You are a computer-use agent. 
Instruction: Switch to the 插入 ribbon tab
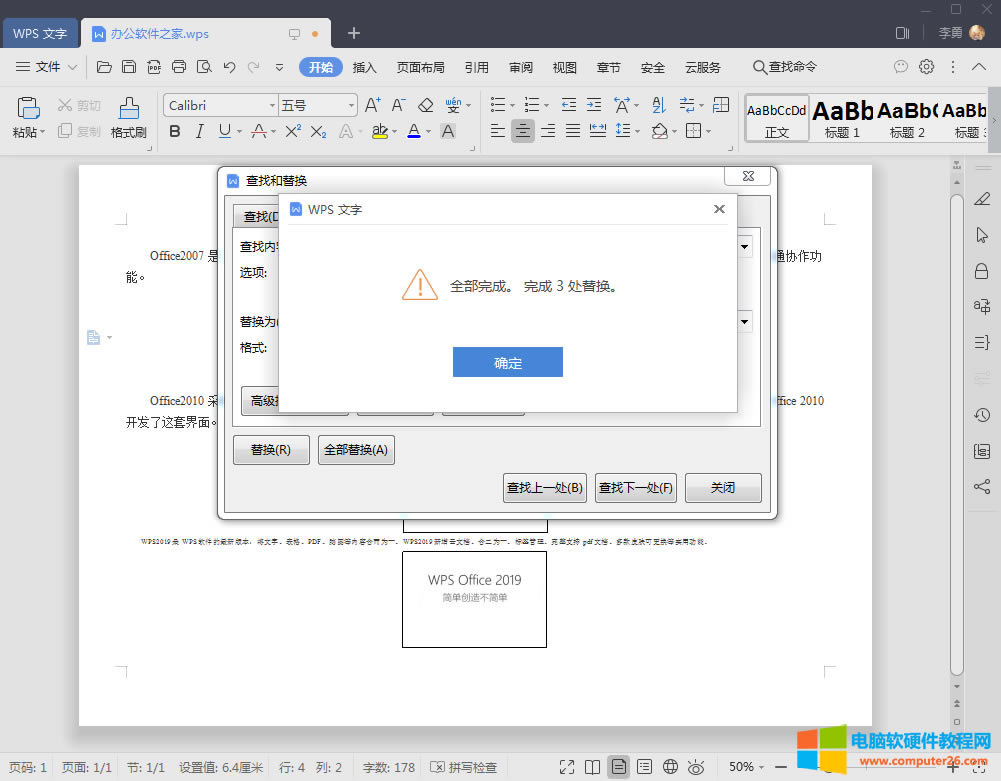click(x=365, y=67)
